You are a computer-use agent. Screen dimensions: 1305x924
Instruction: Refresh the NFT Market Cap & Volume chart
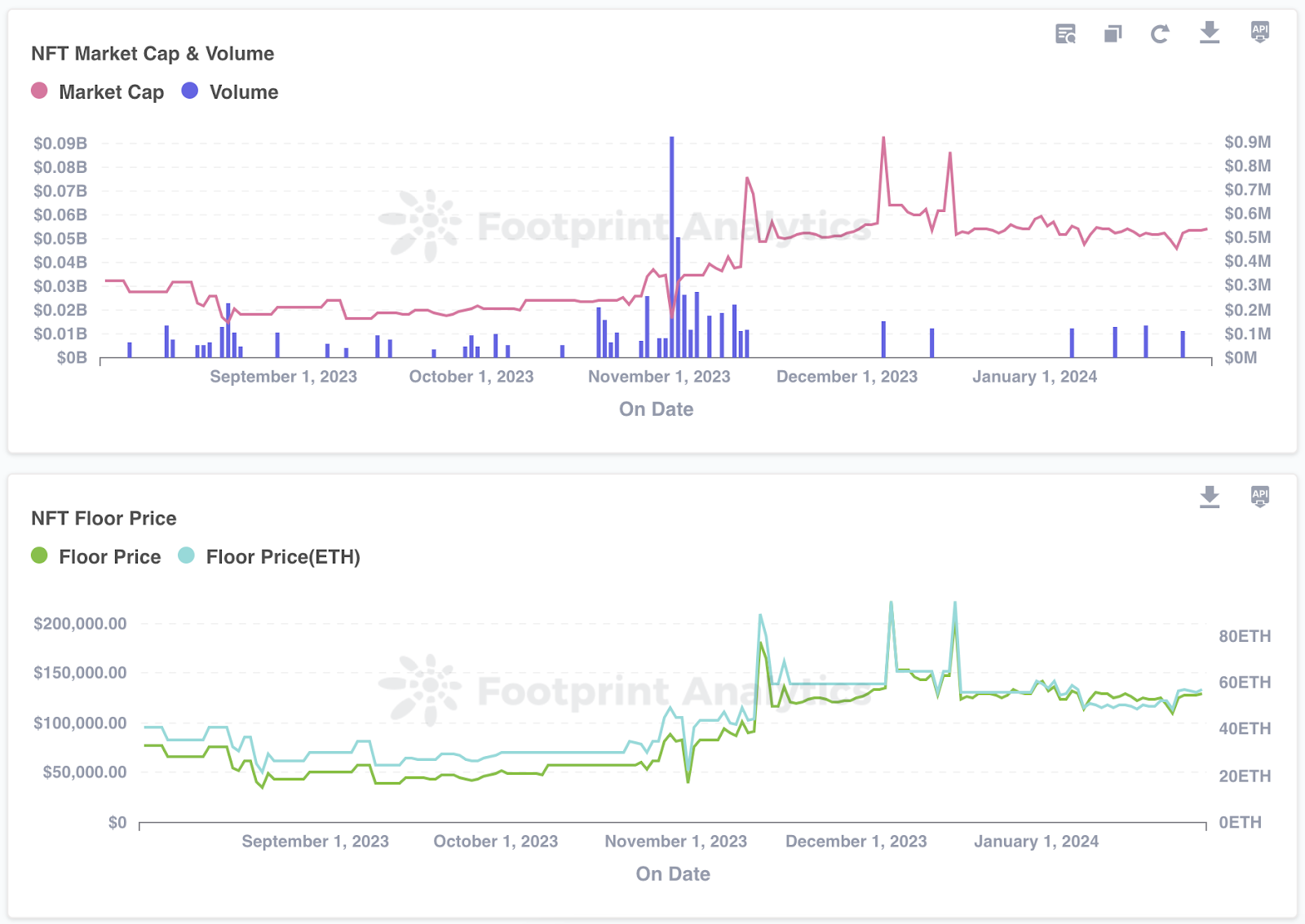[x=1160, y=33]
